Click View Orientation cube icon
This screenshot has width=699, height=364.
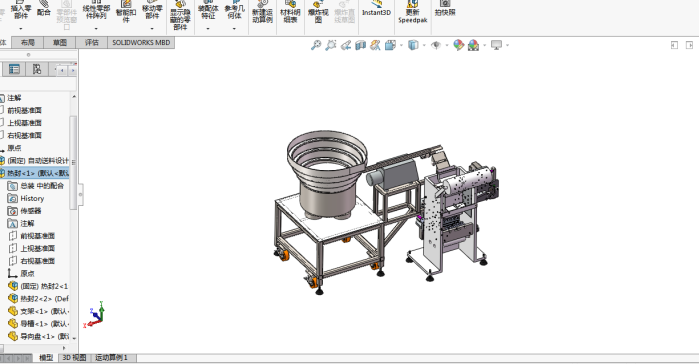pos(390,45)
